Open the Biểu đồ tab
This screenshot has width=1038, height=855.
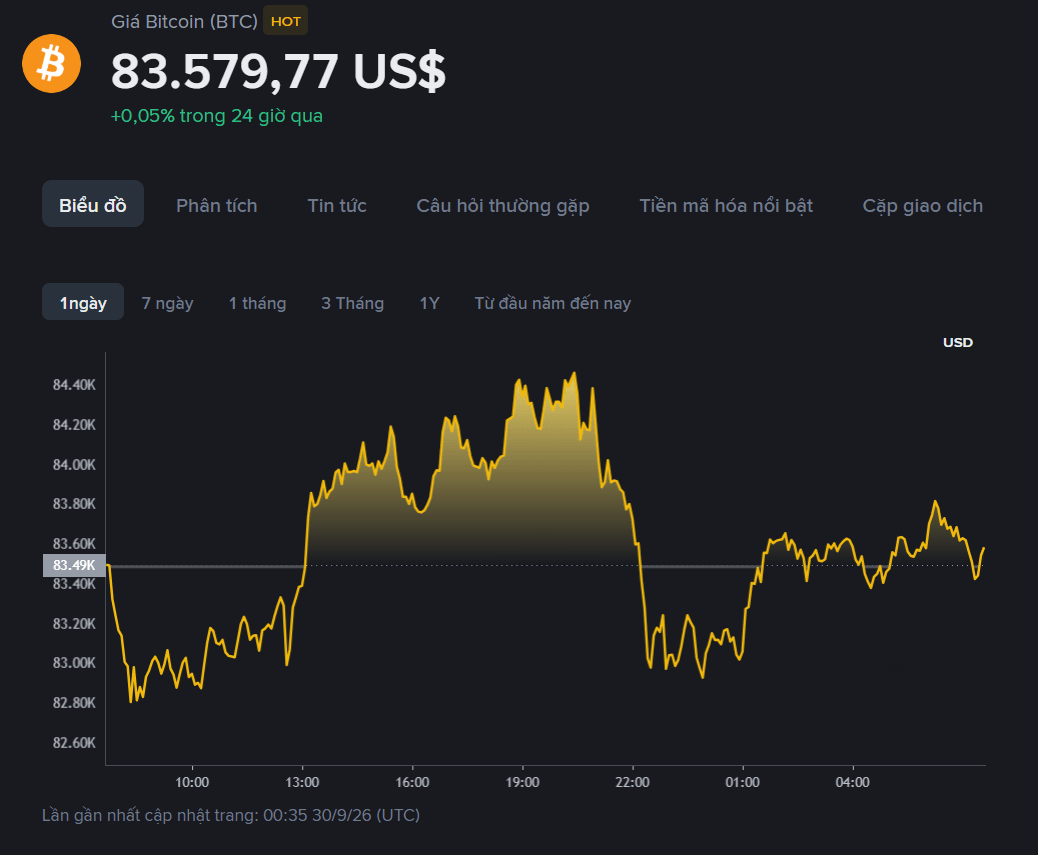point(93,205)
